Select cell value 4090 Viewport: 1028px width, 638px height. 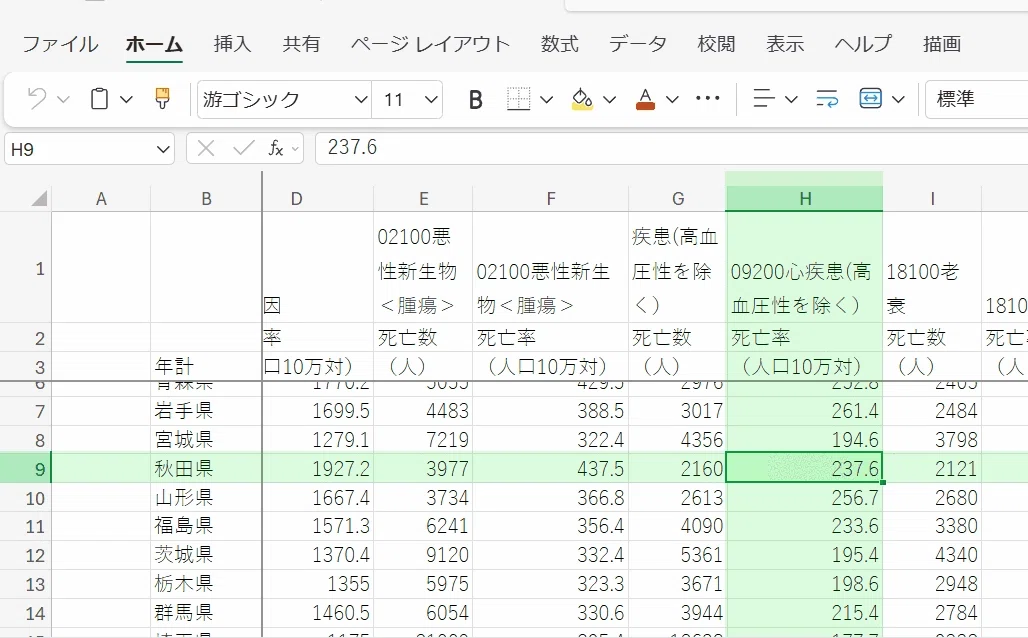[x=677, y=527]
